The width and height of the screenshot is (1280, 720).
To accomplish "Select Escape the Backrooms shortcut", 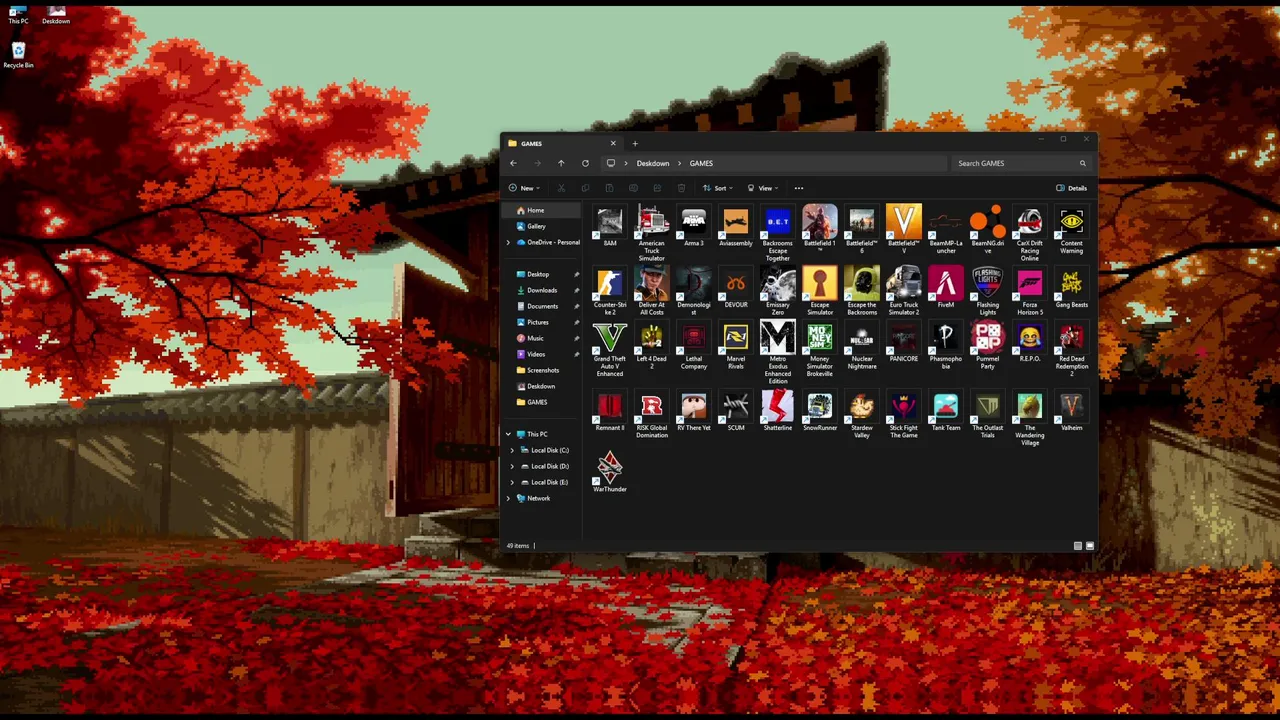I will coord(862,291).
